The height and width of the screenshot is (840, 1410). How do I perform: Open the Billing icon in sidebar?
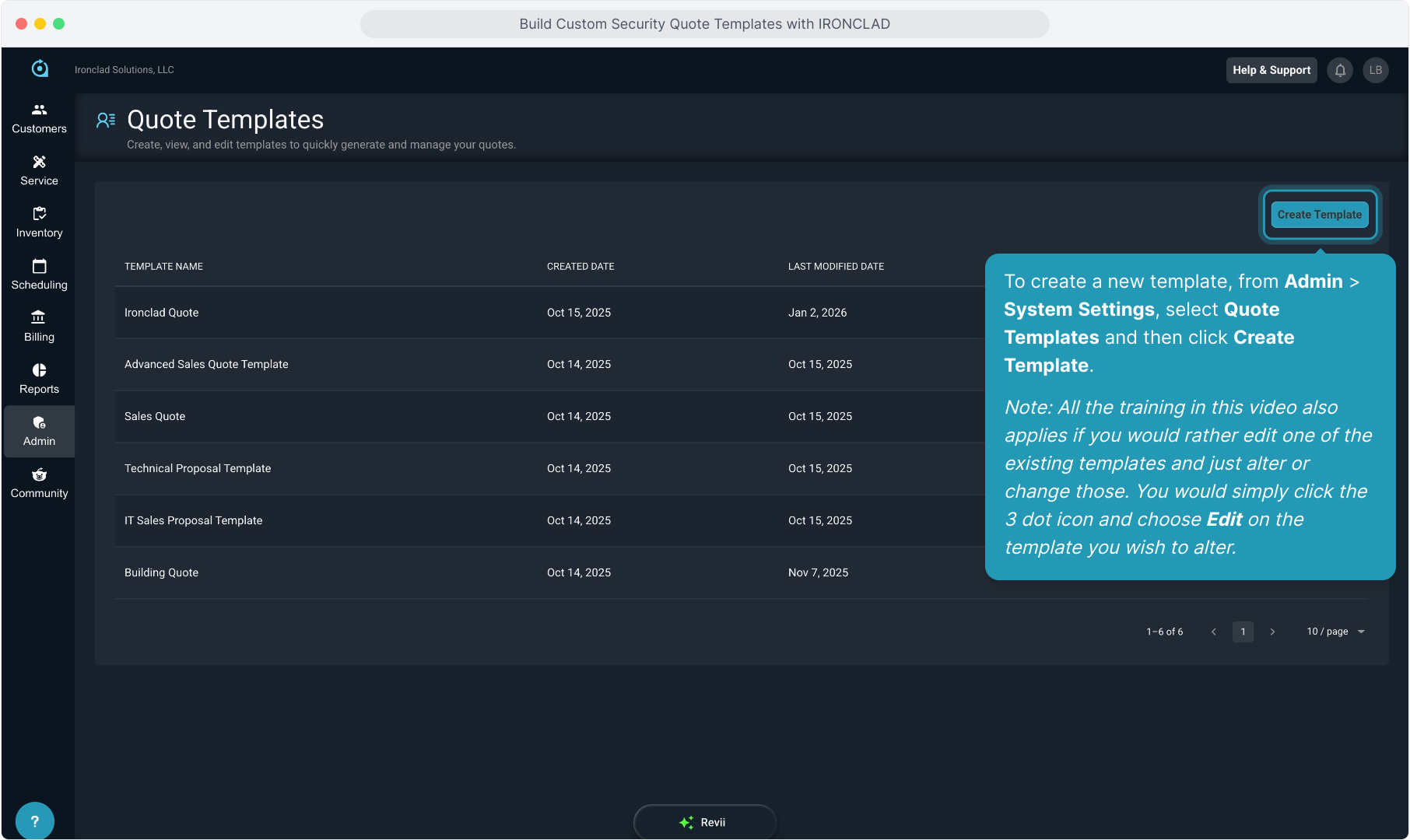39,317
